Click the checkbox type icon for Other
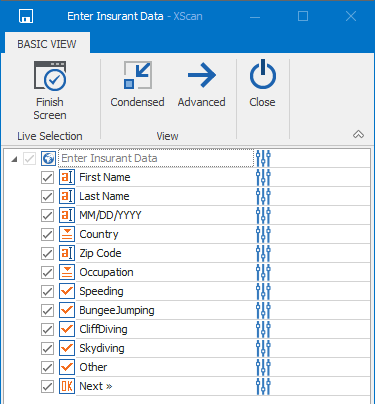The height and width of the screenshot is (404, 375). coord(67,367)
